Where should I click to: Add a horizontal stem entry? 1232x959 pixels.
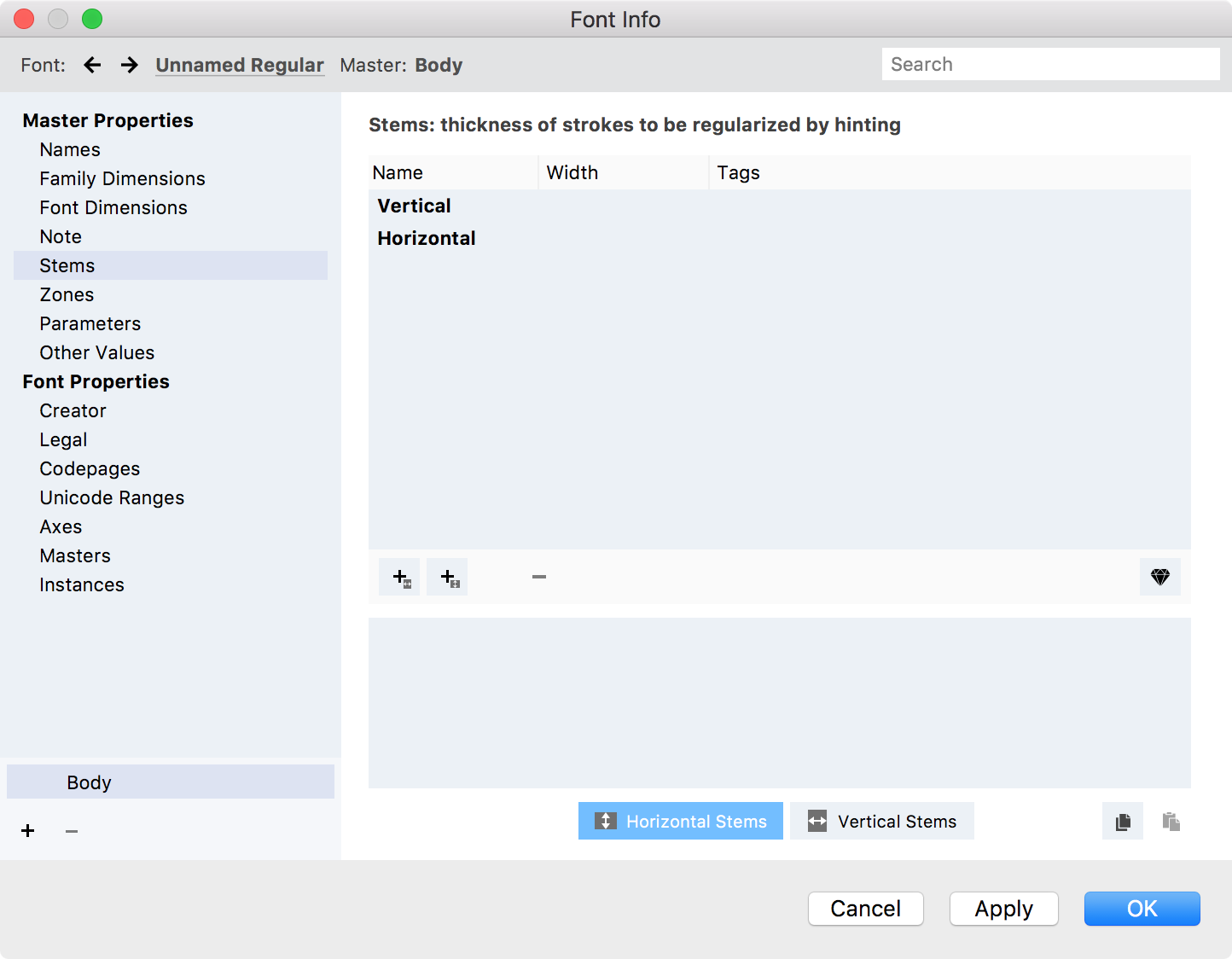pos(447,577)
